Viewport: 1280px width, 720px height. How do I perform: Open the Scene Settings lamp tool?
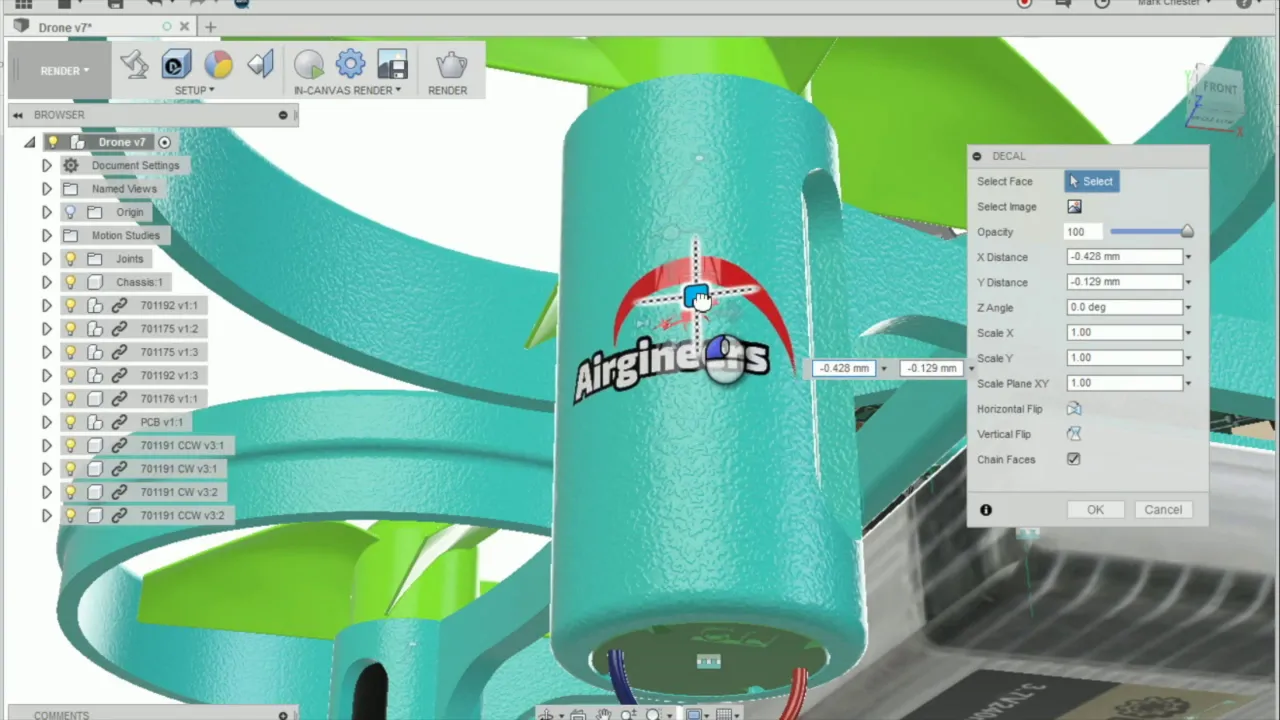click(x=134, y=65)
